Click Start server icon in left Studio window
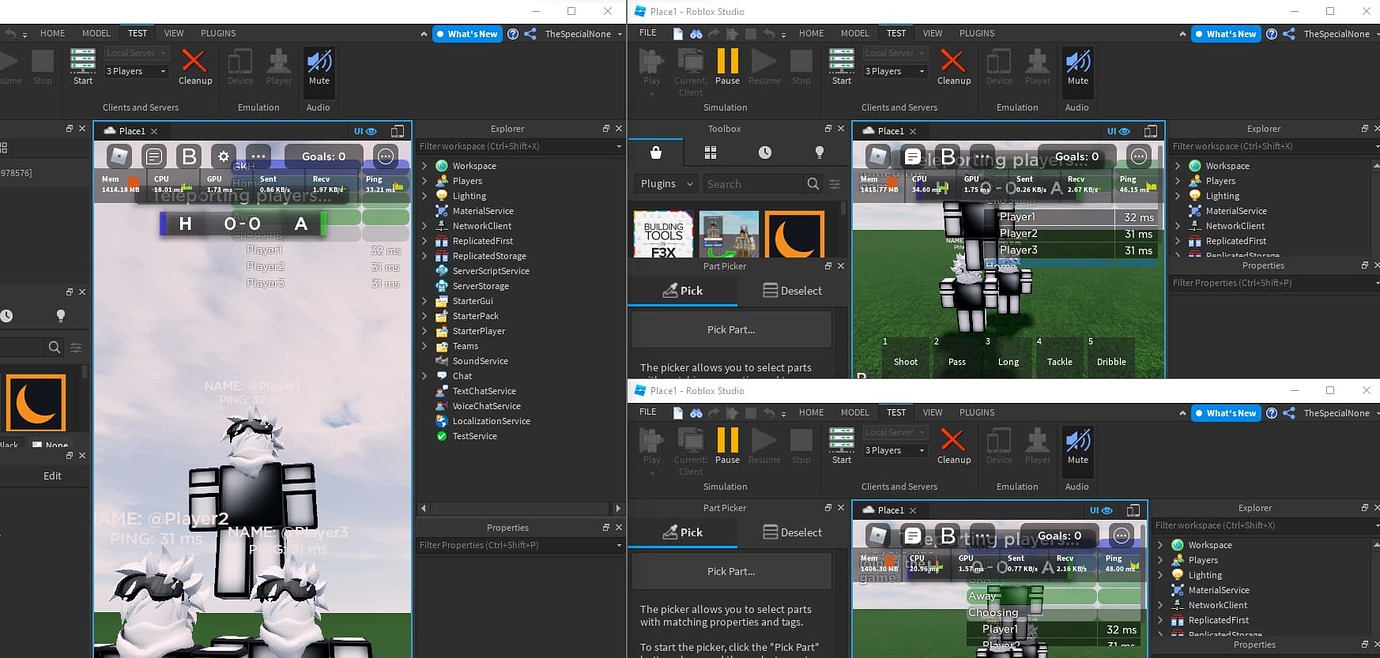 coord(83,66)
